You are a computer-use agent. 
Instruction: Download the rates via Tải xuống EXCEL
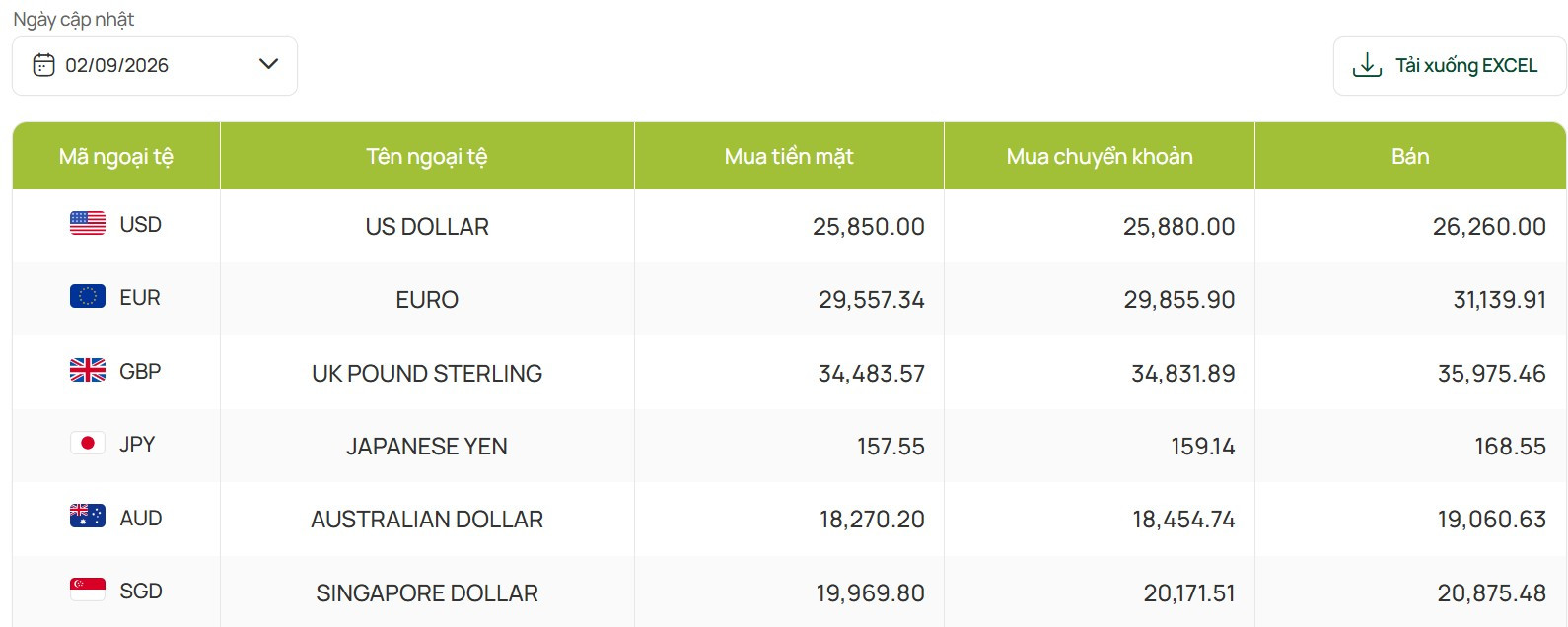tap(1449, 66)
